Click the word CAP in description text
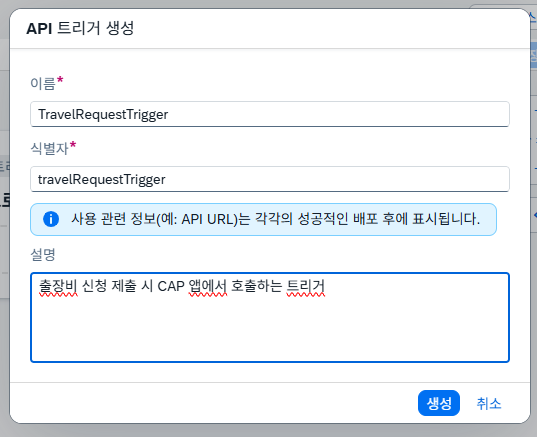 pos(171,286)
